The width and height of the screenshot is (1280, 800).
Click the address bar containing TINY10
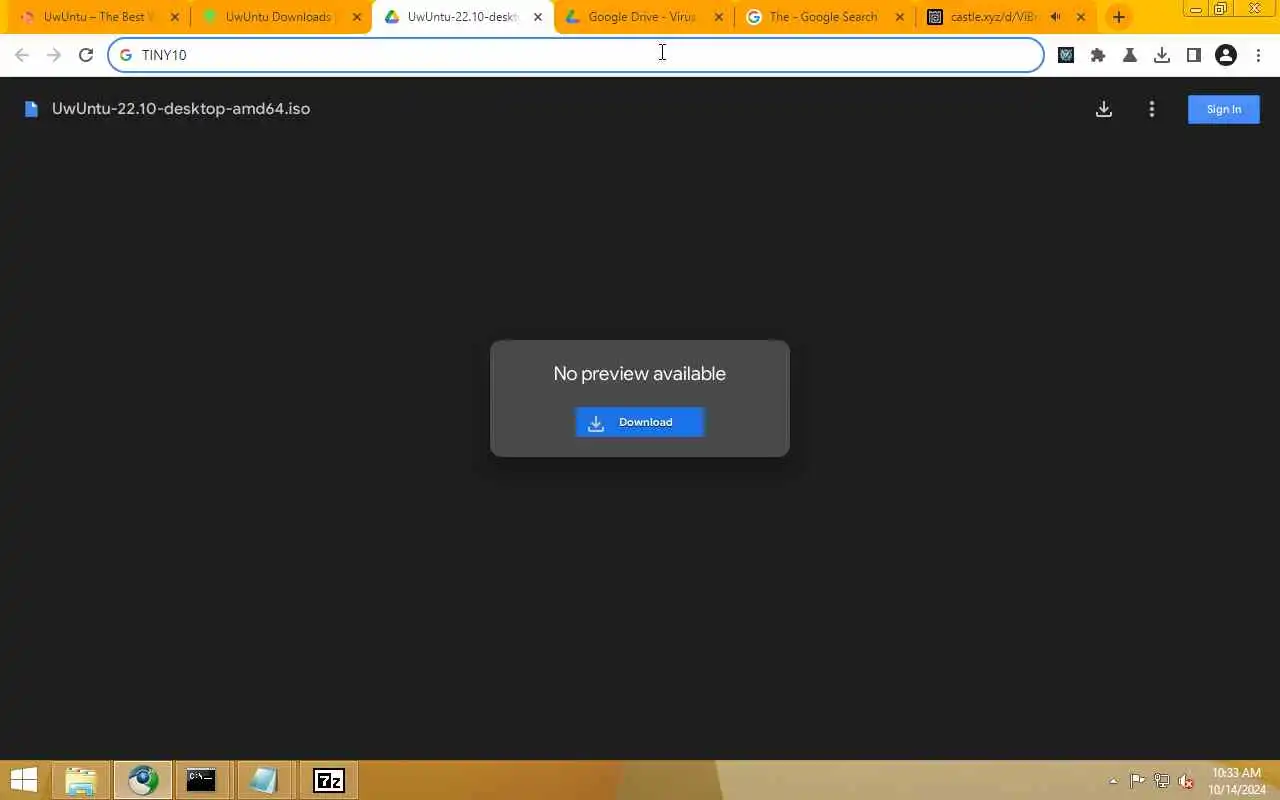[576, 55]
